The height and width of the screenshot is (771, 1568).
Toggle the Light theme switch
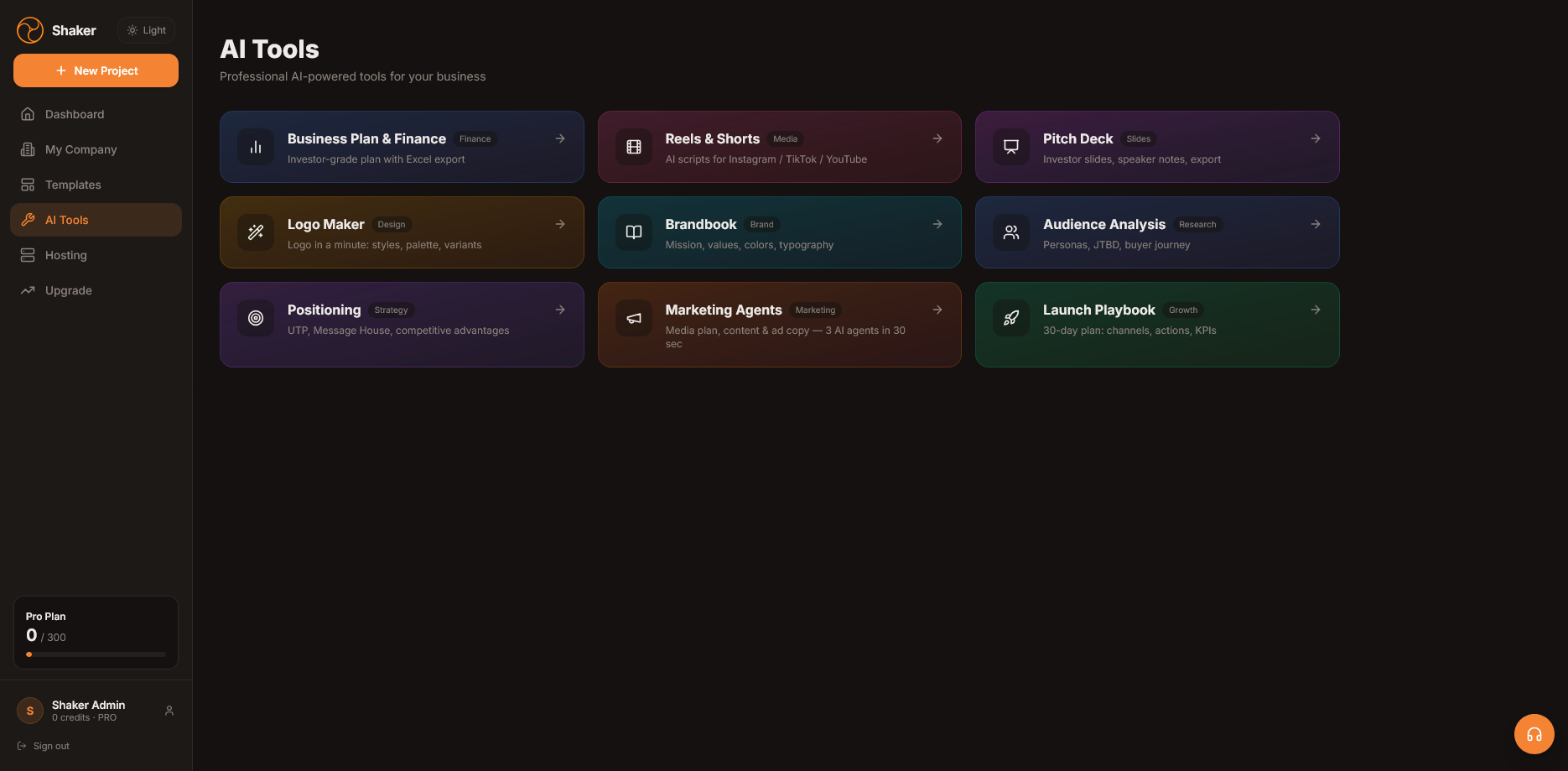(147, 30)
